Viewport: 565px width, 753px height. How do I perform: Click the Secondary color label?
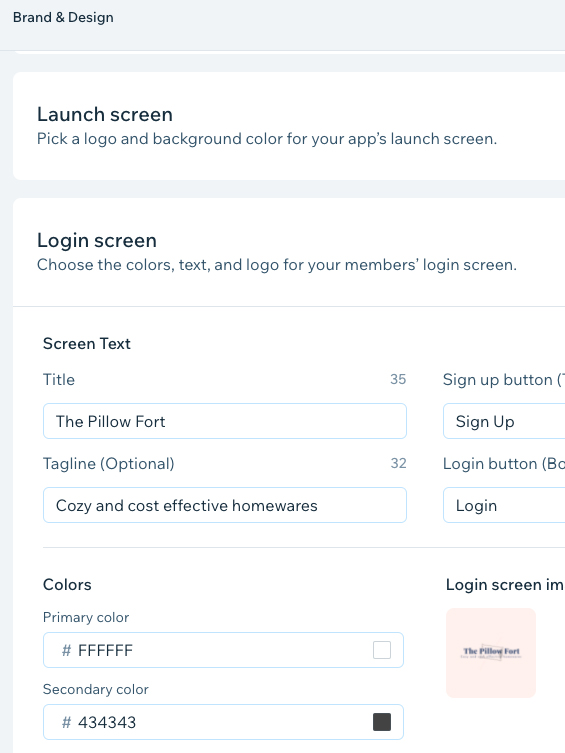click(96, 689)
